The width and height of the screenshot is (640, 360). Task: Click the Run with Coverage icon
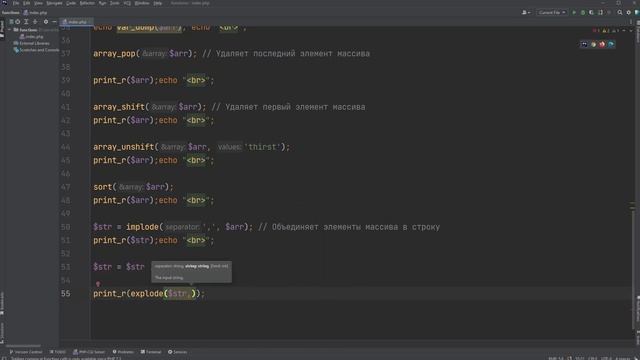click(591, 13)
